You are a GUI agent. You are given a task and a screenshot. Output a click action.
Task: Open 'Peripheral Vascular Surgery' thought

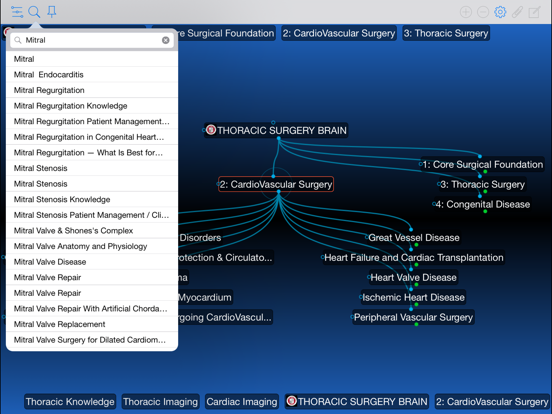[414, 318]
